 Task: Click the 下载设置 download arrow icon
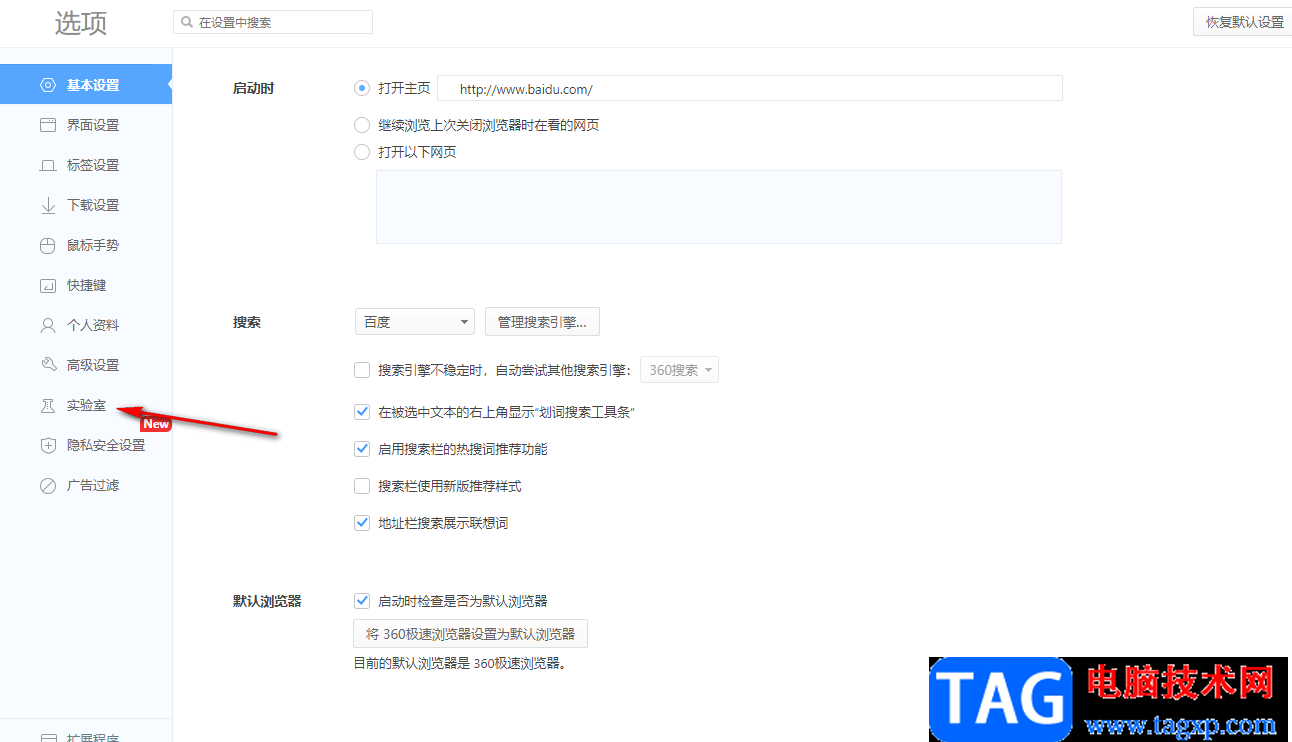48,205
